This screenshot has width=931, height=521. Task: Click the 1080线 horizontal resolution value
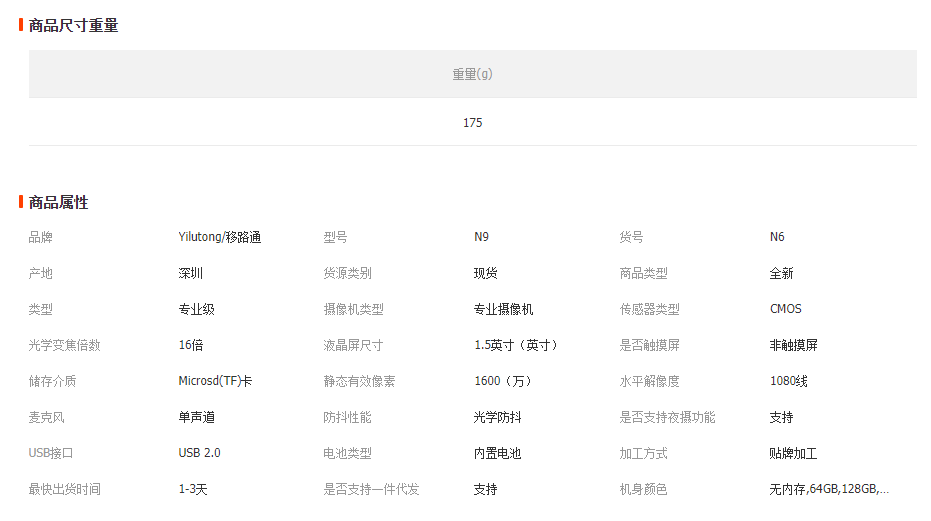click(788, 381)
